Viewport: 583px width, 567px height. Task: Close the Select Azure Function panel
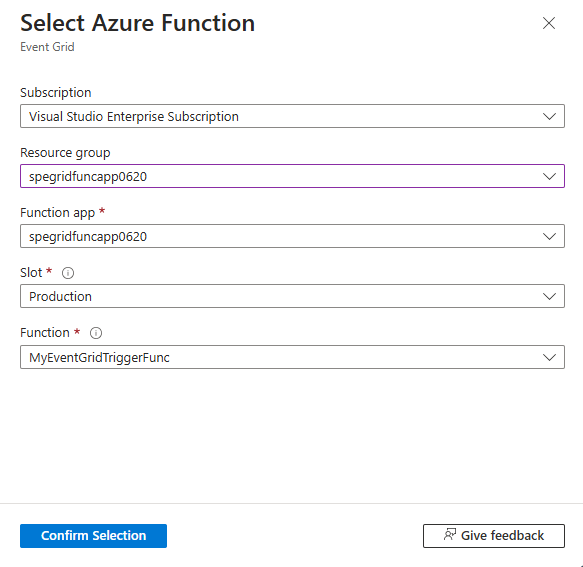(549, 23)
